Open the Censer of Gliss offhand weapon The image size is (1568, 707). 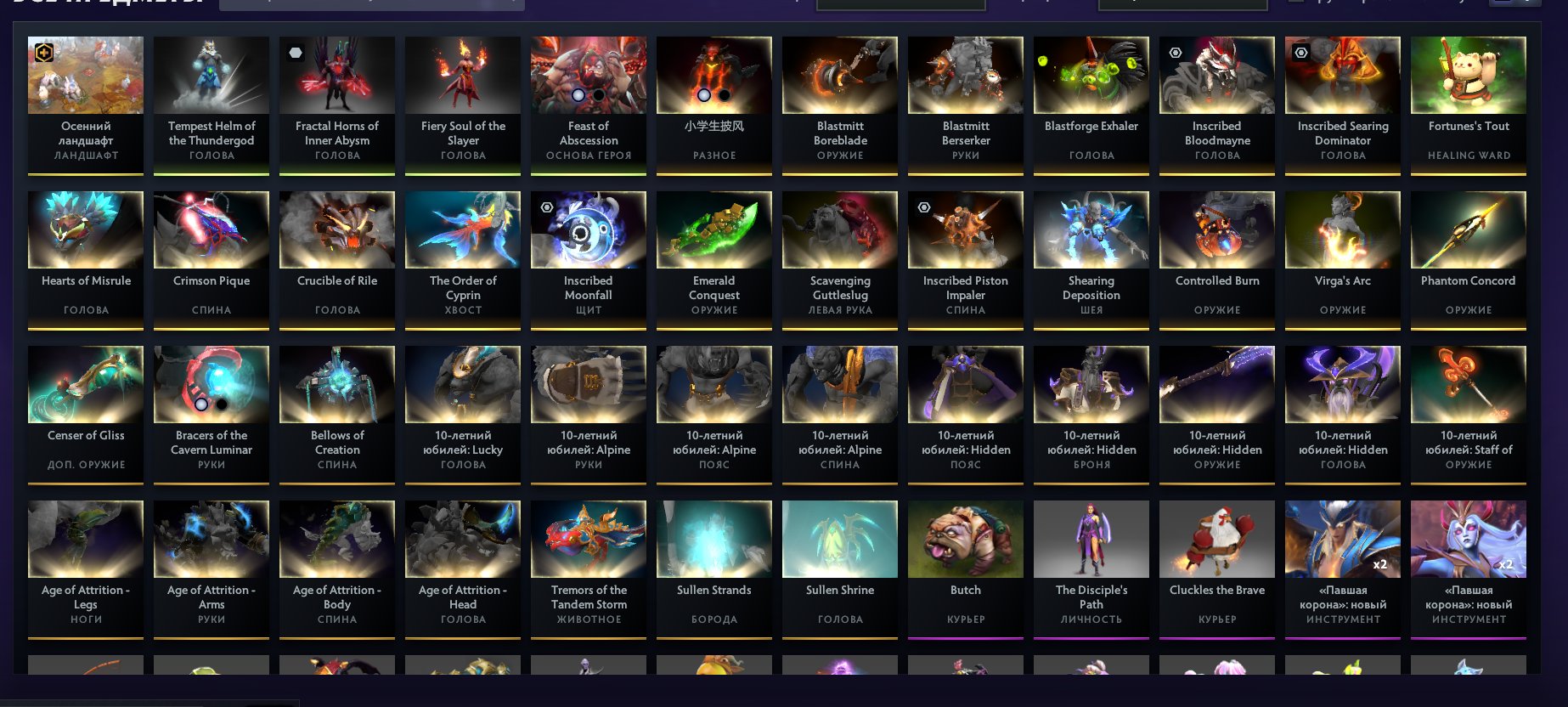[85, 415]
